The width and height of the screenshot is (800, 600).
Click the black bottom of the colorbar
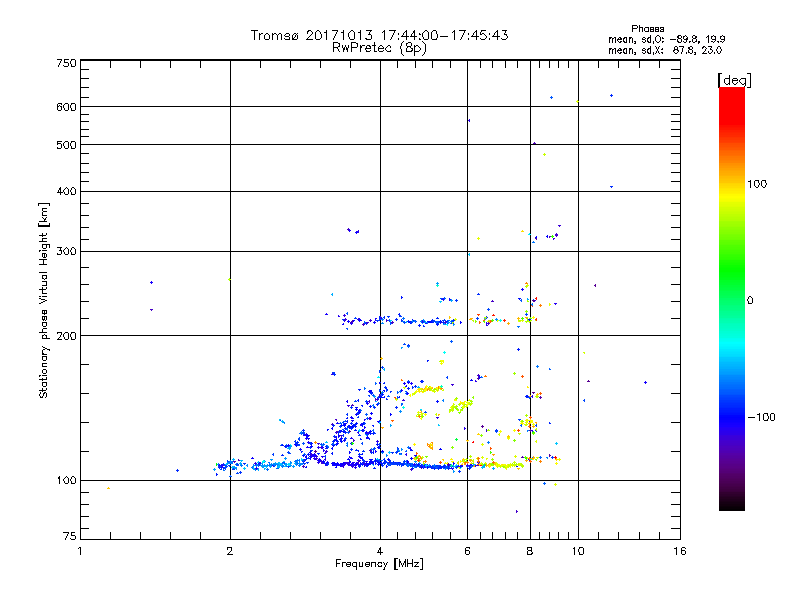pyautogui.click(x=732, y=503)
